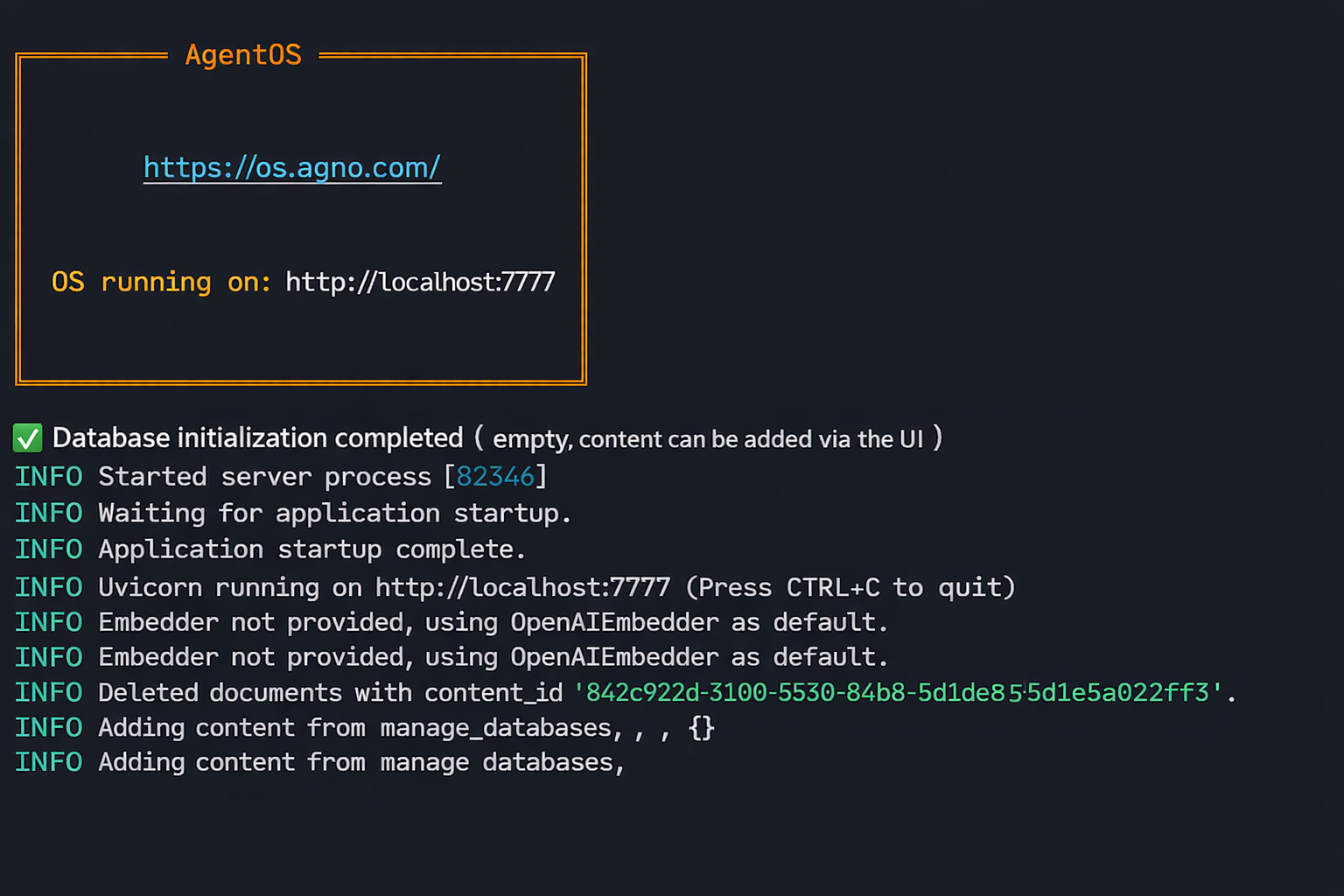Screen dimensions: 1344x896
Task: Click the "OS running on:" label
Action: pyautogui.click(x=161, y=282)
